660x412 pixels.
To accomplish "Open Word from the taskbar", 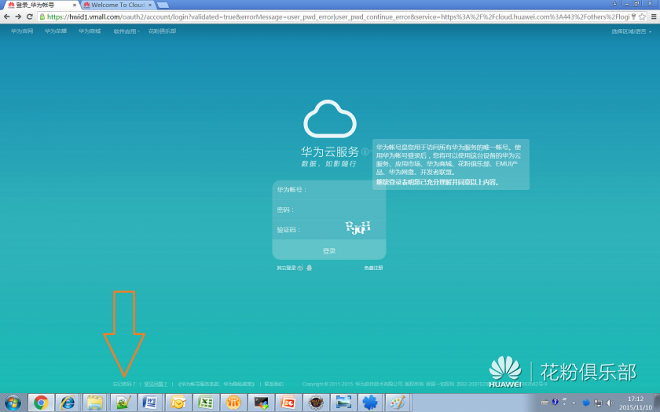I will point(150,403).
